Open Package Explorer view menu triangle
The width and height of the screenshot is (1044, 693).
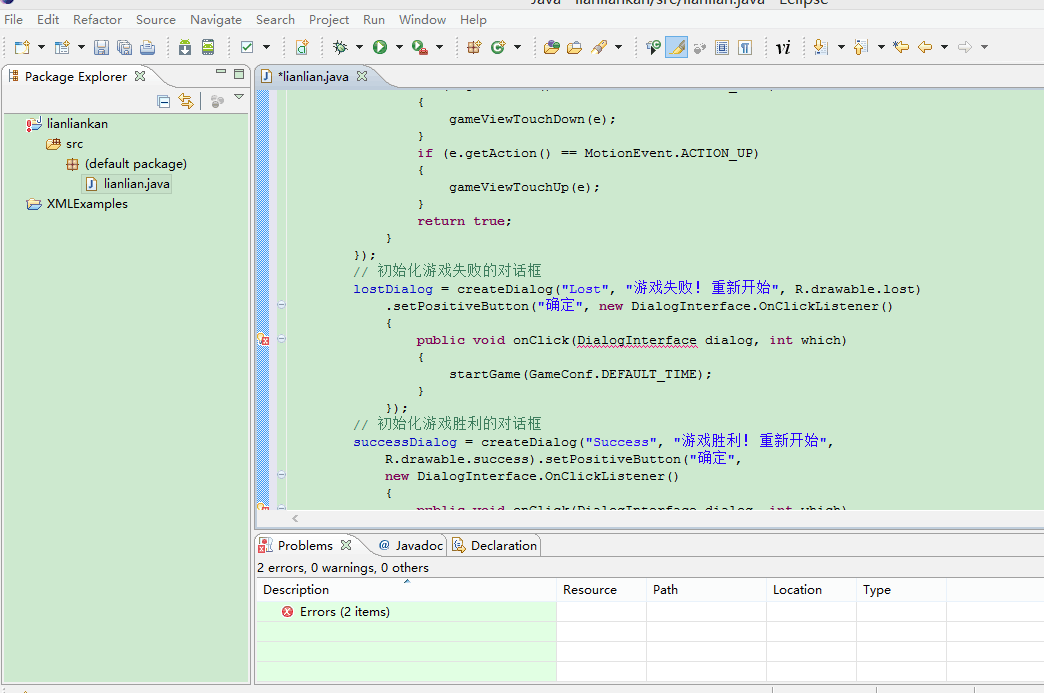(x=239, y=98)
